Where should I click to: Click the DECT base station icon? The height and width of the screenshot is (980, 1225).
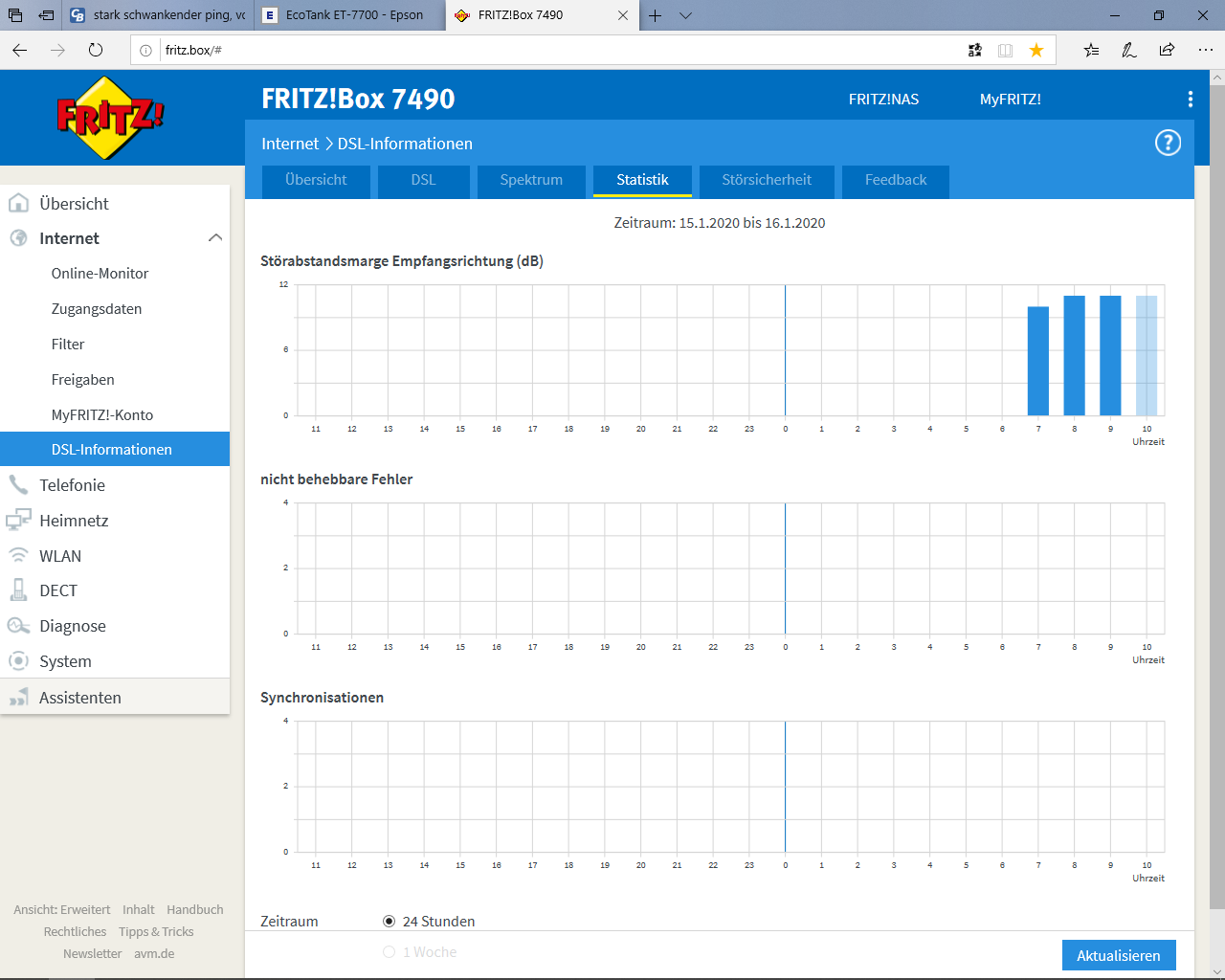pos(18,590)
